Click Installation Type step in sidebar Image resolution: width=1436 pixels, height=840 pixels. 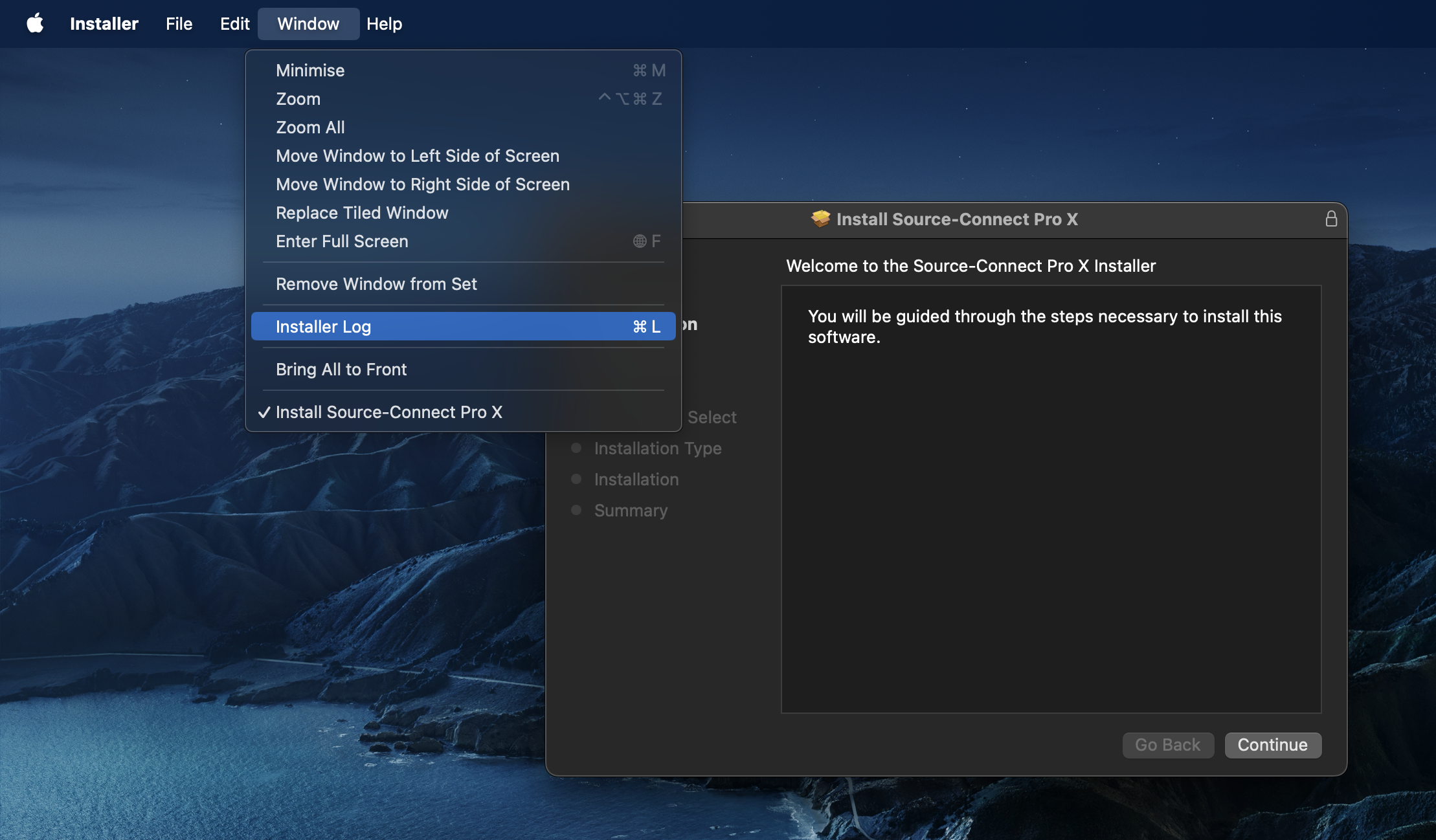click(657, 448)
